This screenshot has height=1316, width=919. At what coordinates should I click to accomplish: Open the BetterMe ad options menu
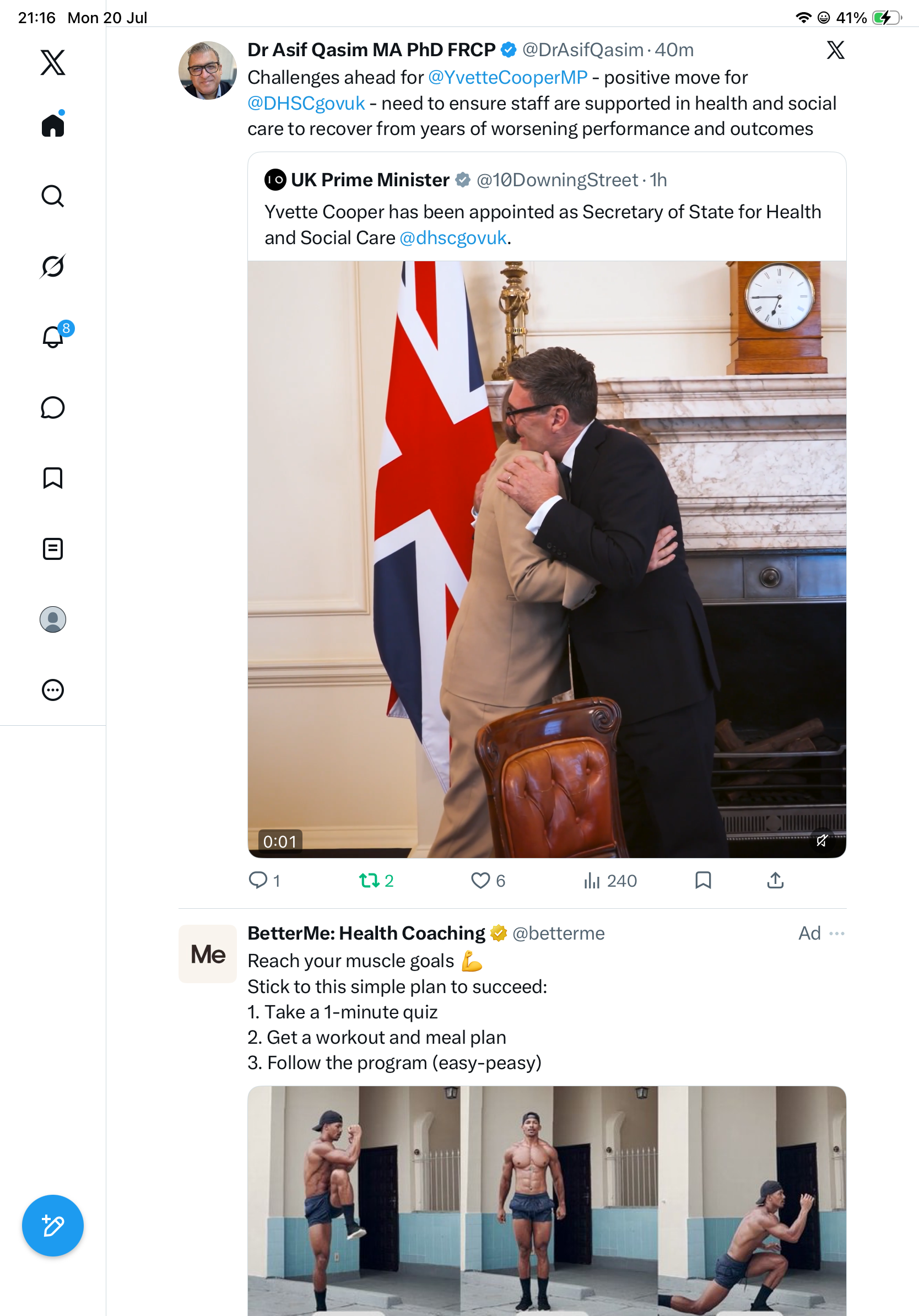coord(837,933)
